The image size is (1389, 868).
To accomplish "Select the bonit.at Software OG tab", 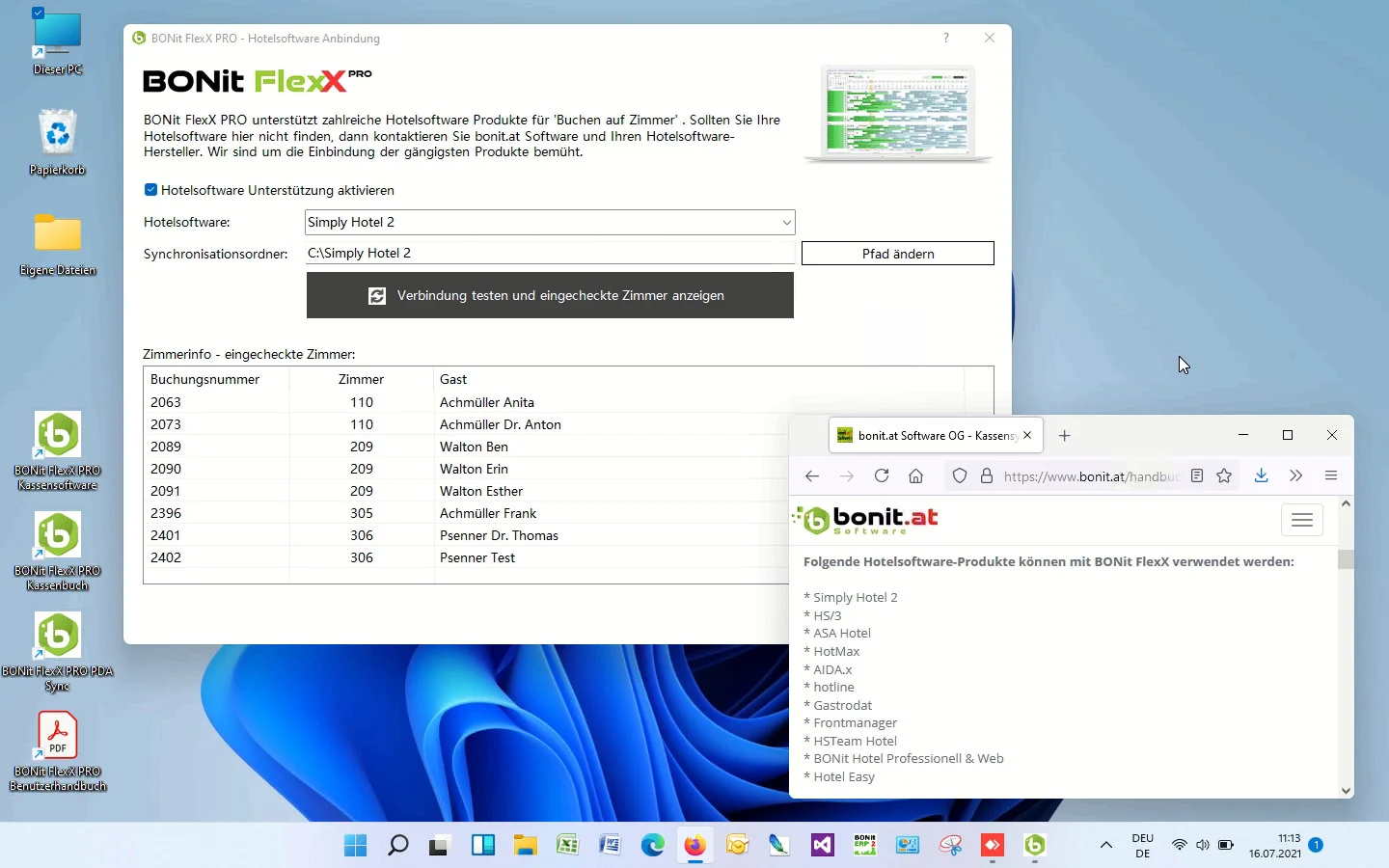I will pyautogui.click(x=926, y=436).
